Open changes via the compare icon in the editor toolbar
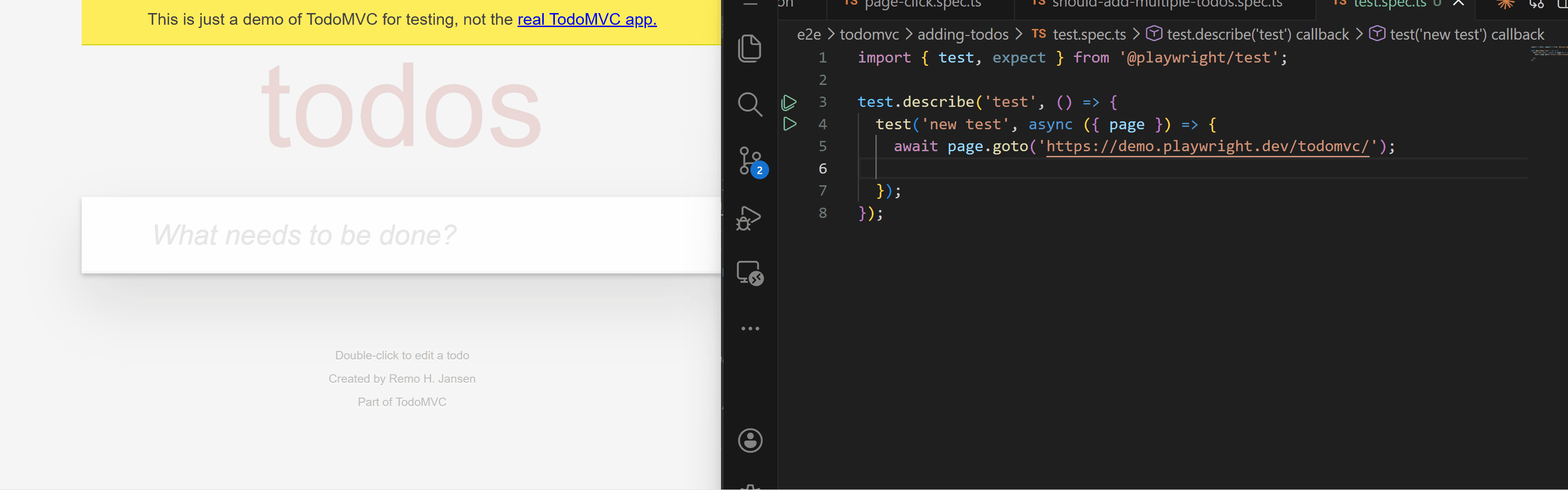Screen dimensions: 1568x490 (1536, 4)
